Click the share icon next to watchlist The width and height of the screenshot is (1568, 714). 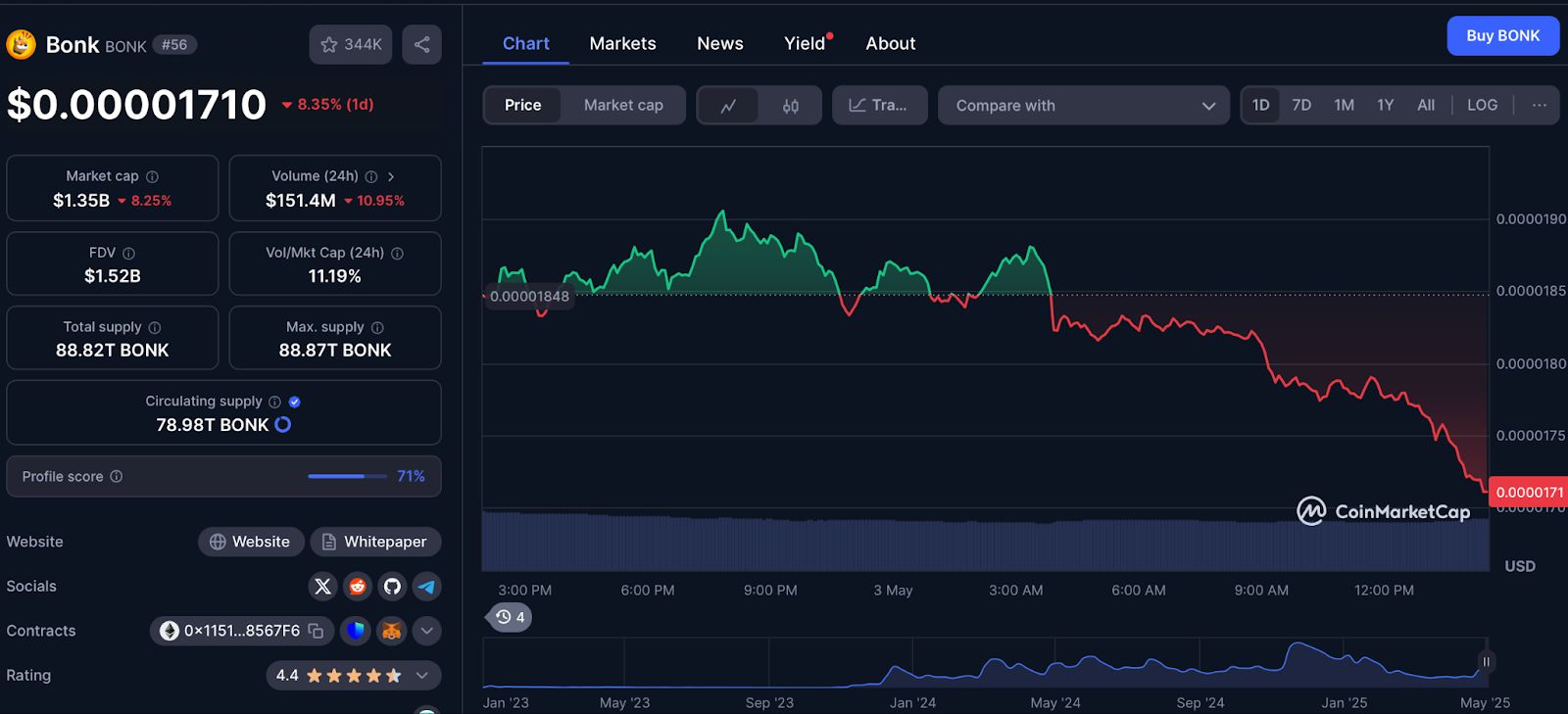pos(421,44)
